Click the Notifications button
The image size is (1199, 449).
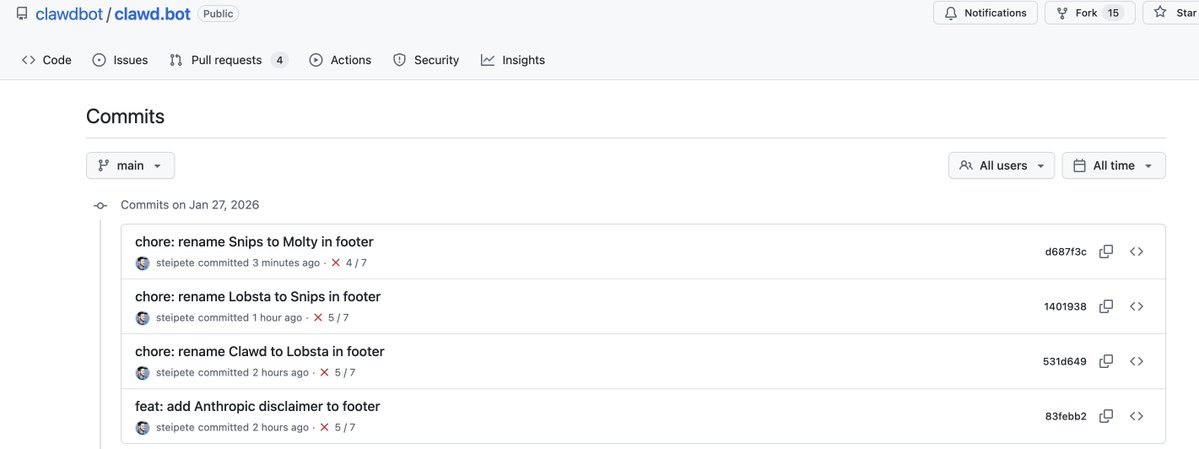985,13
